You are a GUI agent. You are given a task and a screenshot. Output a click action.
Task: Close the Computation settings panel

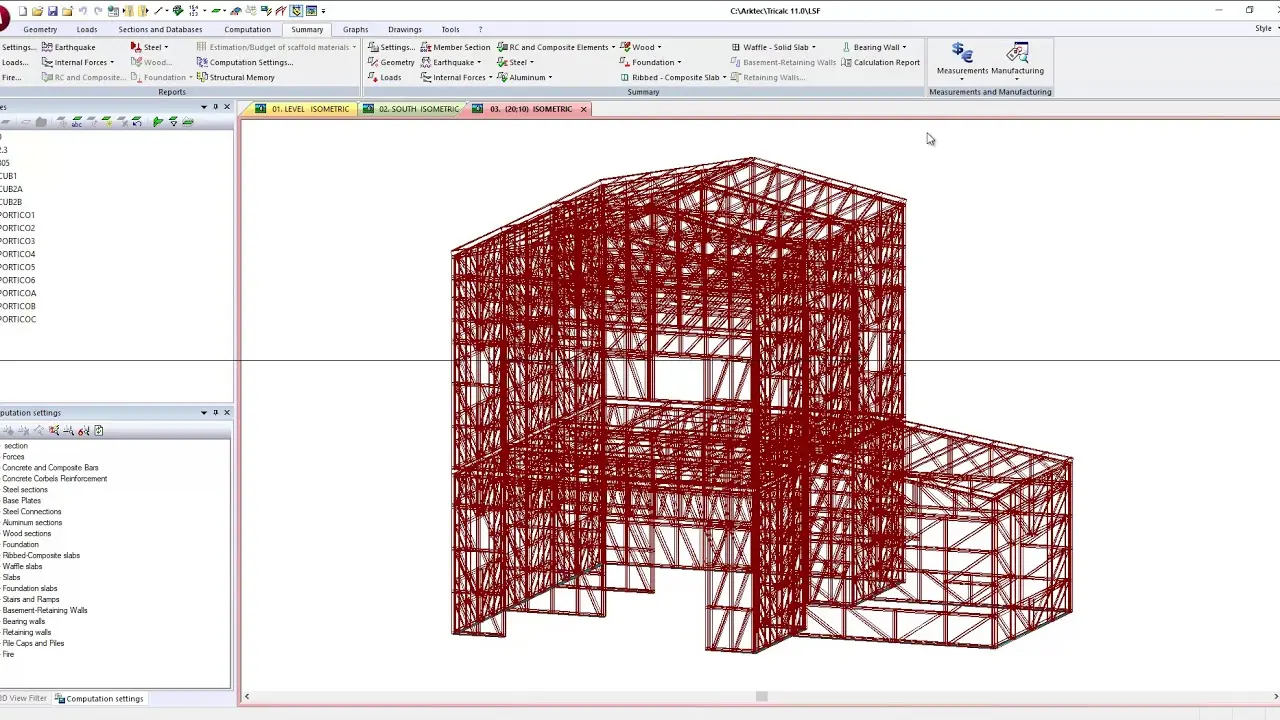coord(227,413)
